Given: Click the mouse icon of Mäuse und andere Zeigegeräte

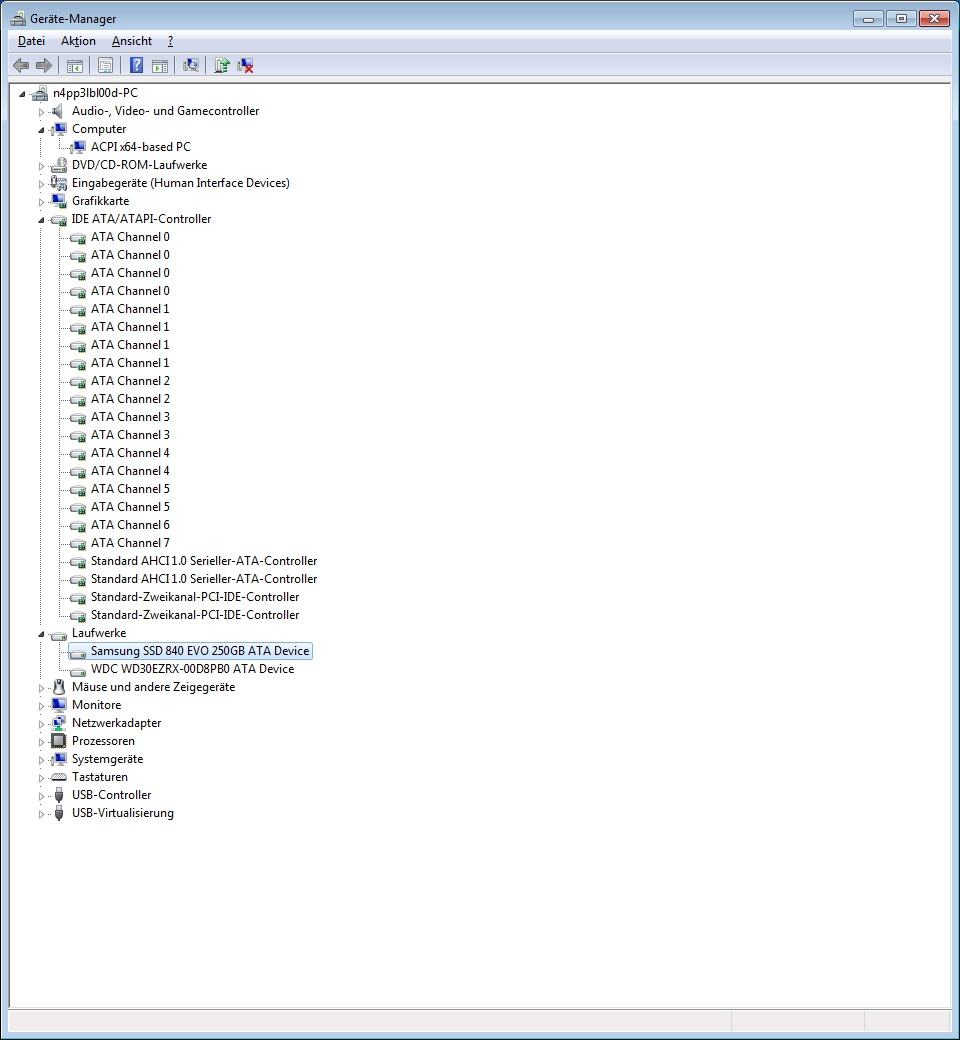Looking at the screenshot, I should click(58, 686).
